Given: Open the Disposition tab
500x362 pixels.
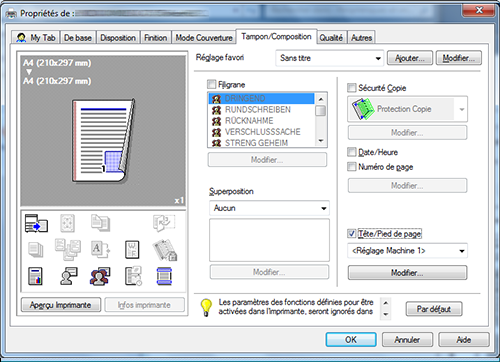Looking at the screenshot, I should point(118,38).
